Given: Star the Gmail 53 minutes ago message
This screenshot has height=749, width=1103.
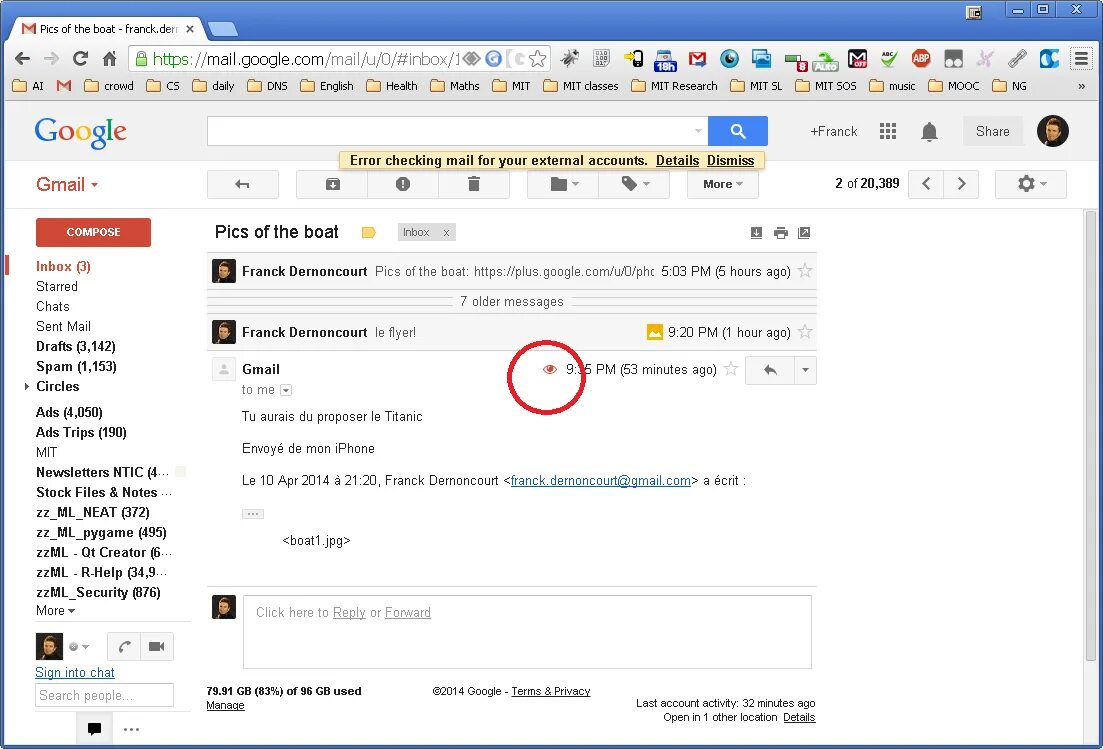Looking at the screenshot, I should (731, 369).
